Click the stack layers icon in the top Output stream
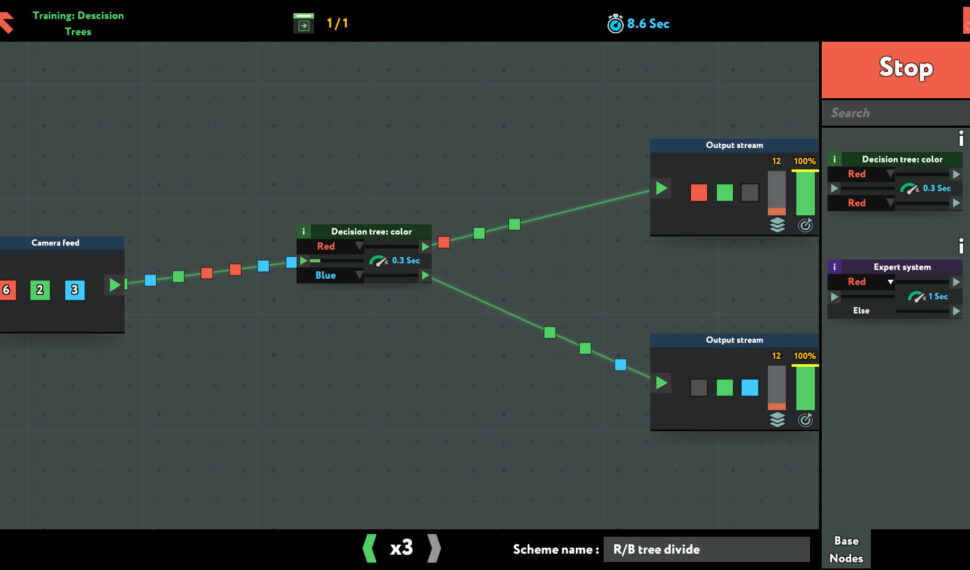 [777, 225]
